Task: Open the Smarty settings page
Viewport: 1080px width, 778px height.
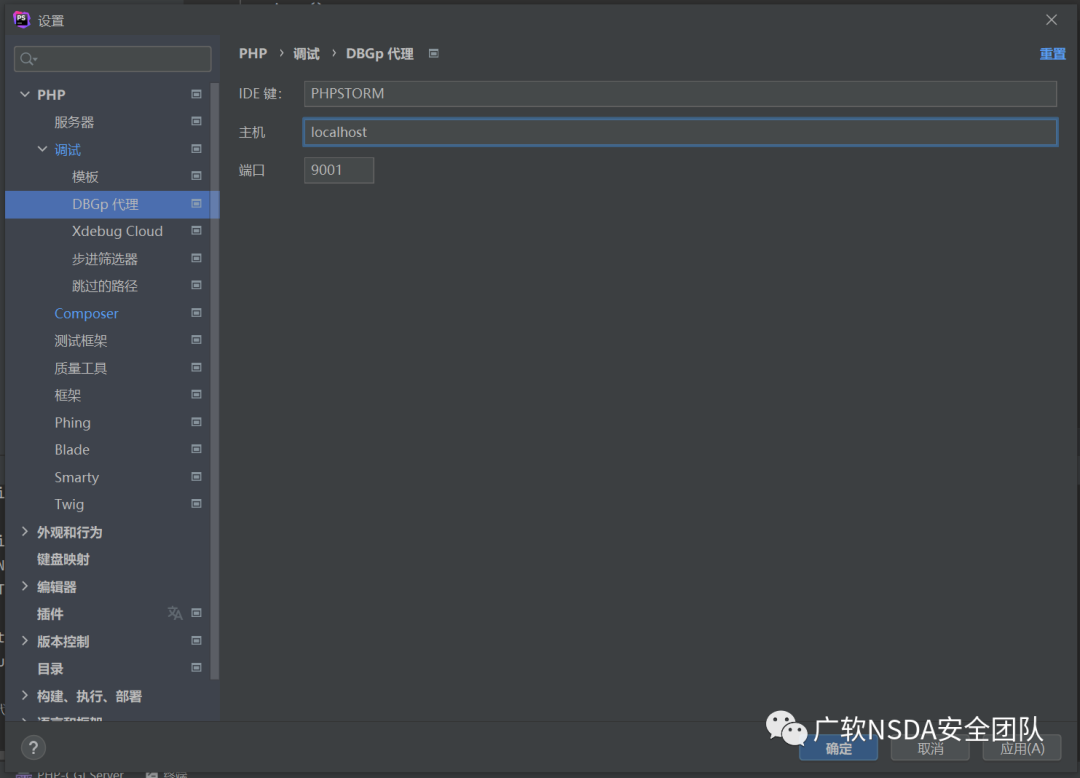Action: [76, 477]
